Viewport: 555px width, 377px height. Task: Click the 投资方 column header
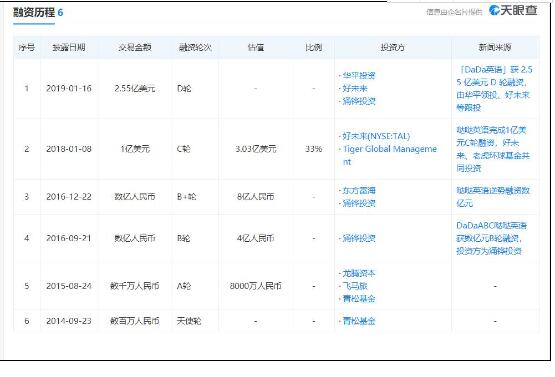point(392,47)
